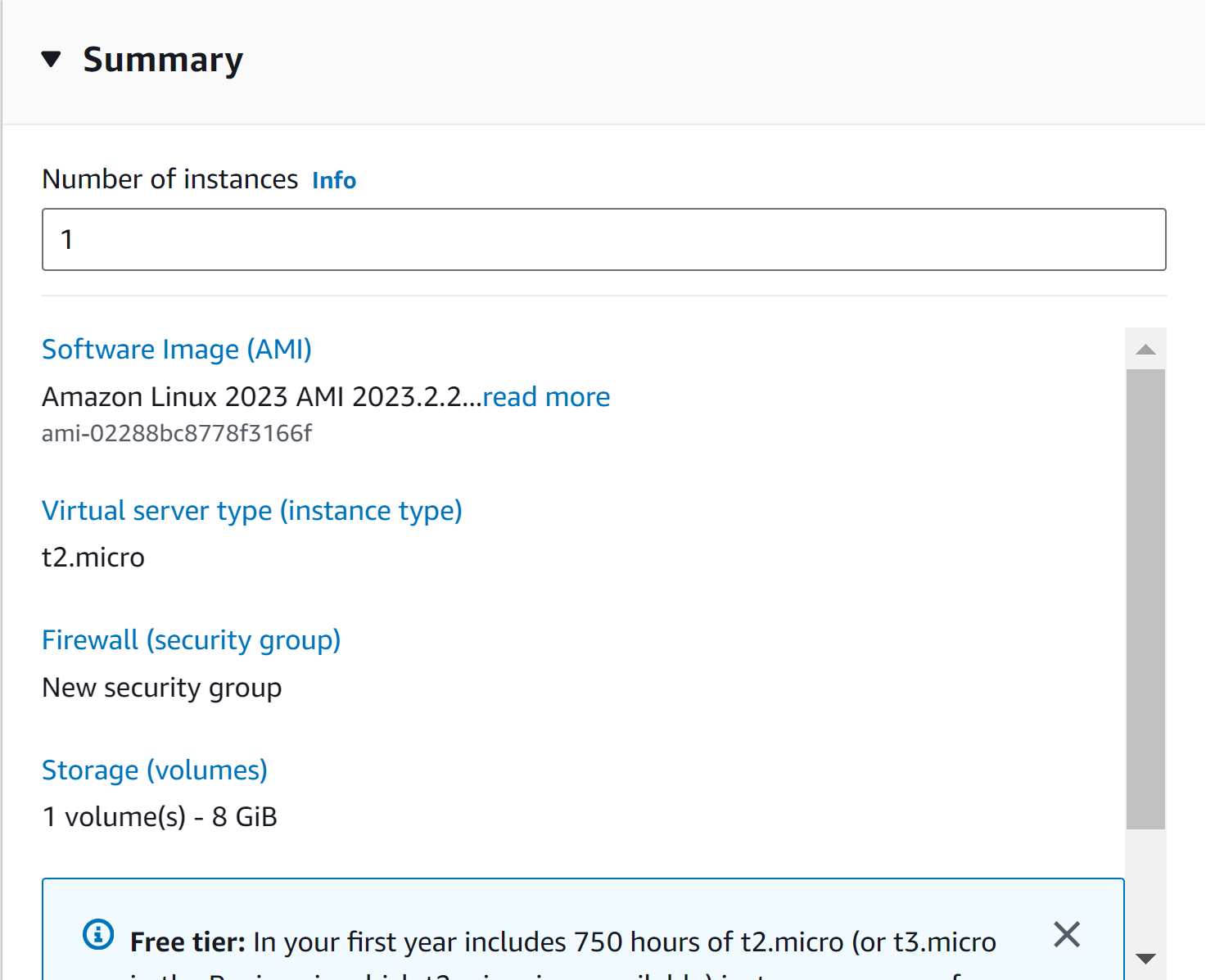
Task: Collapse the Summary section triangle
Action: point(51,59)
